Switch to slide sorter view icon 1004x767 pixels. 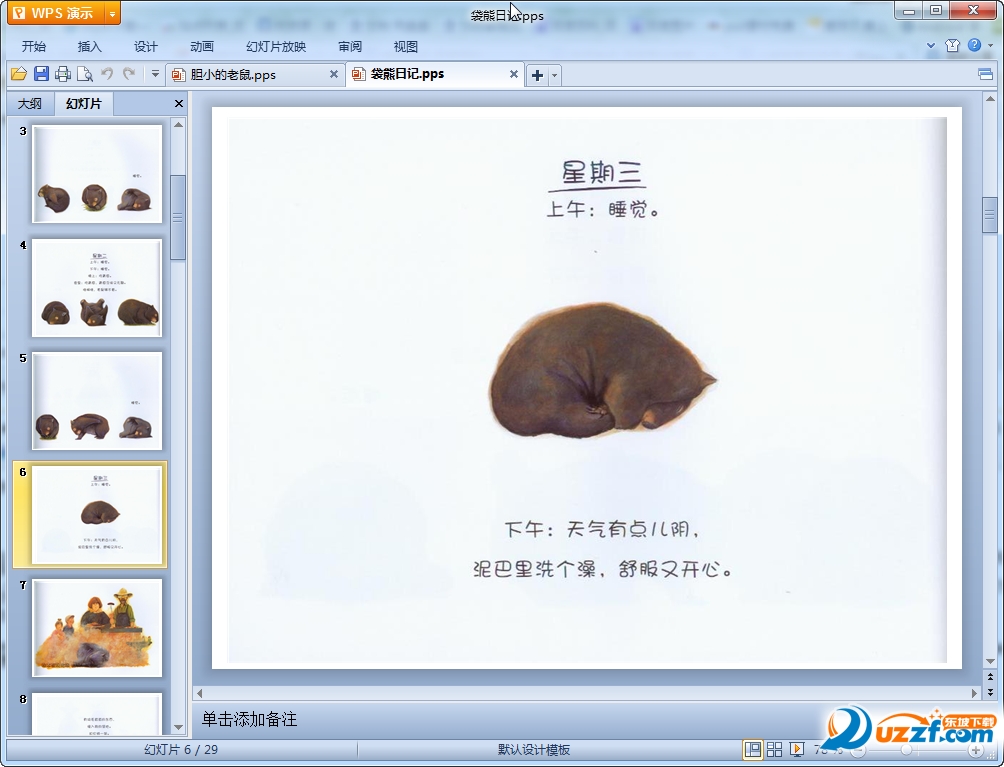click(774, 749)
